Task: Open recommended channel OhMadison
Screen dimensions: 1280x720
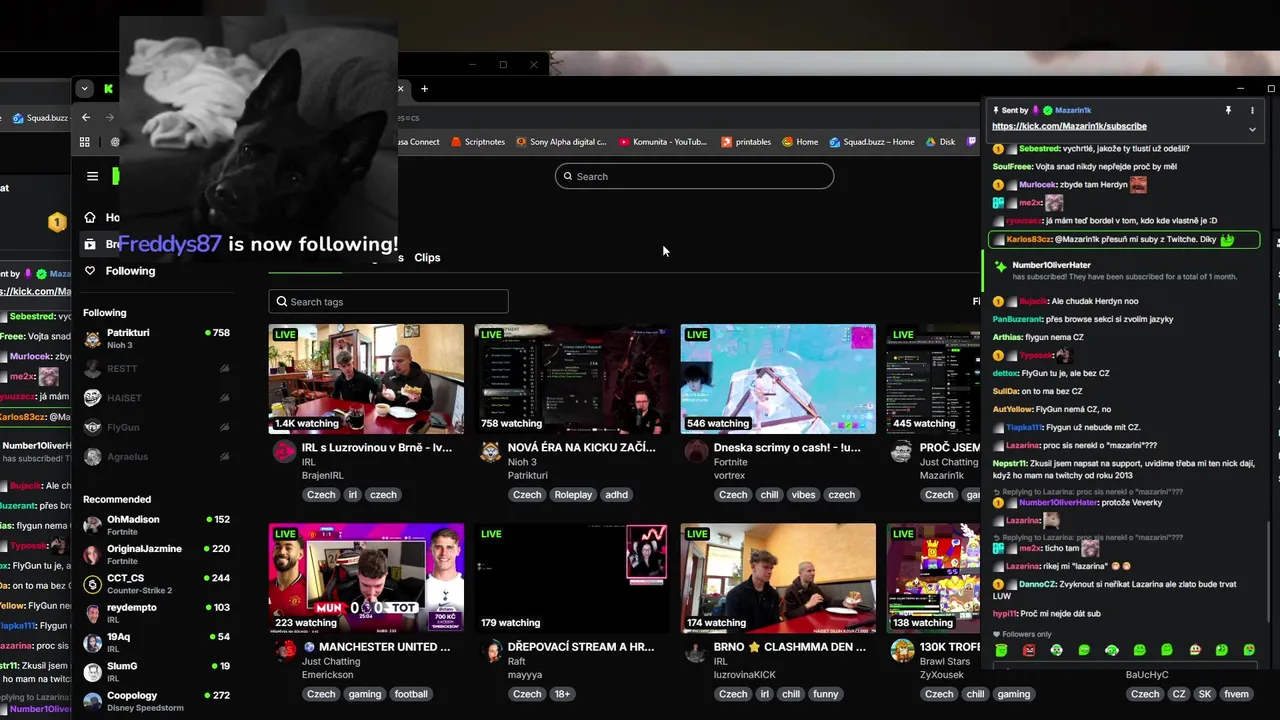Action: [x=156, y=525]
